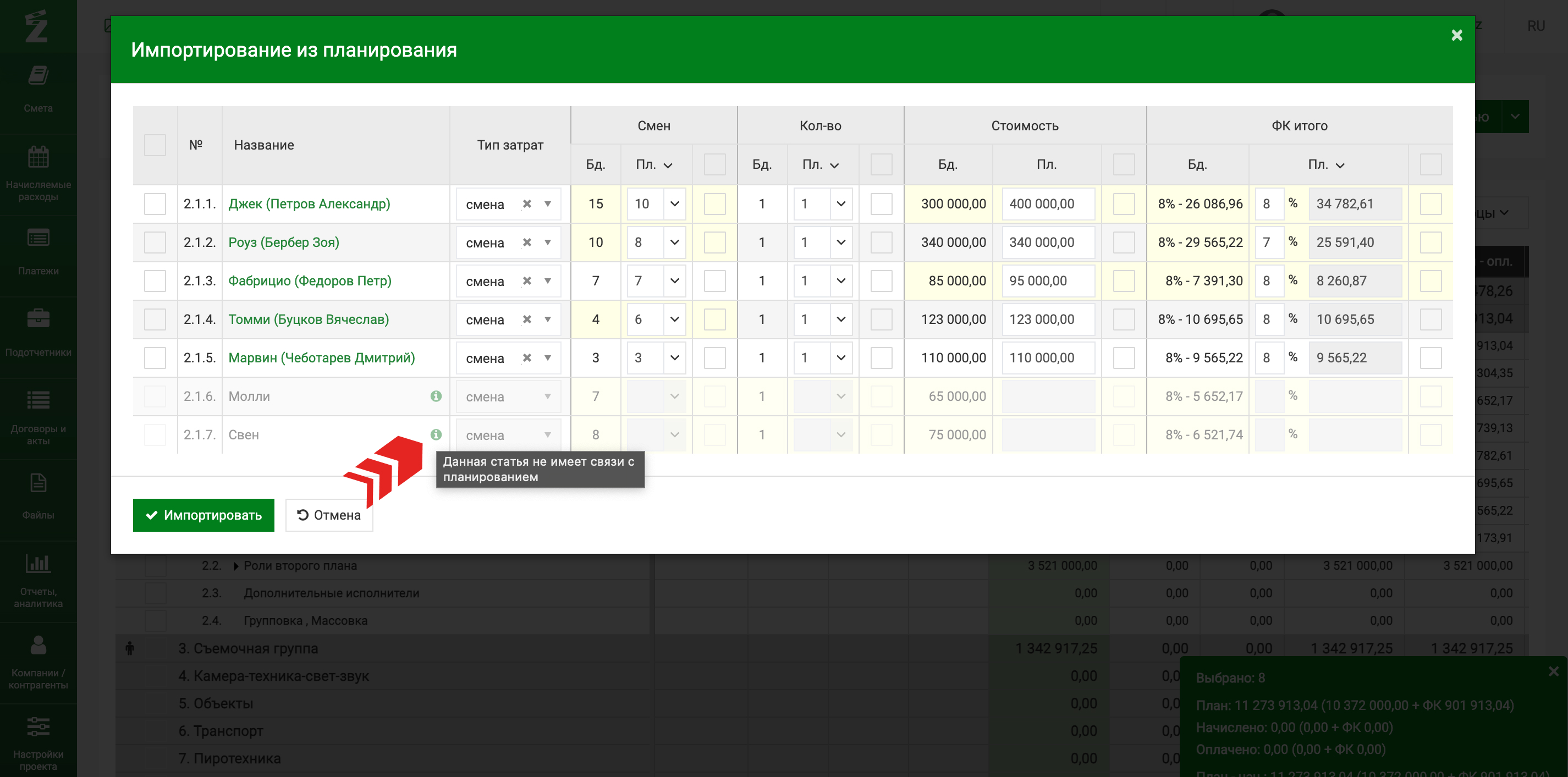Toggle Смен header column checkbox
This screenshot has height=777, width=1568.
point(714,164)
